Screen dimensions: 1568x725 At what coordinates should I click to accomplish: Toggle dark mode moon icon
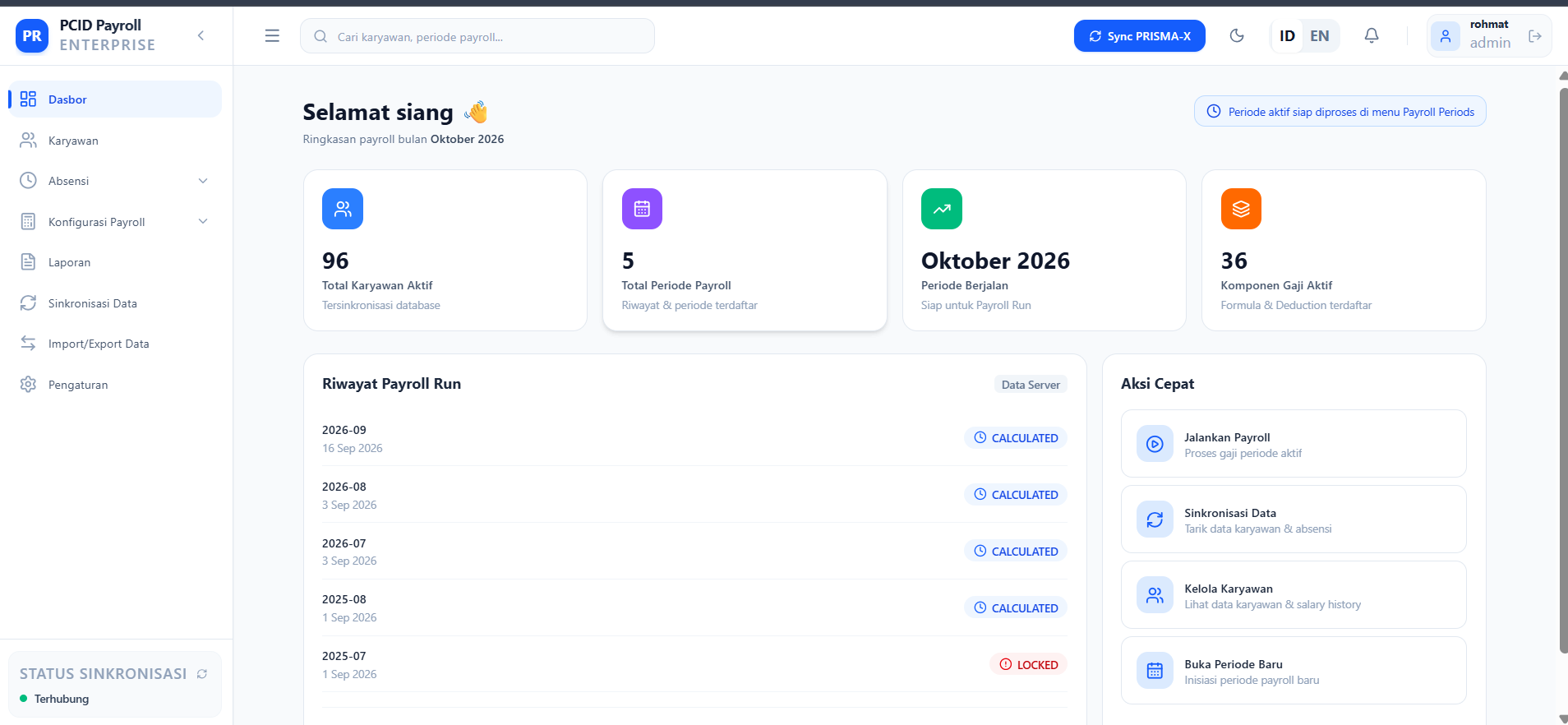pyautogui.click(x=1237, y=35)
